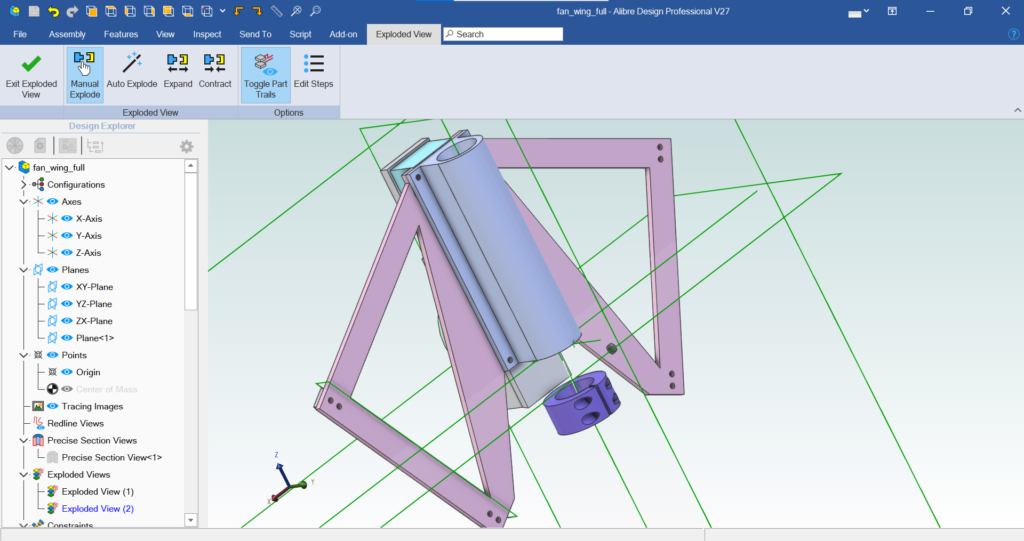Collapse the Planes tree node

click(x=24, y=270)
